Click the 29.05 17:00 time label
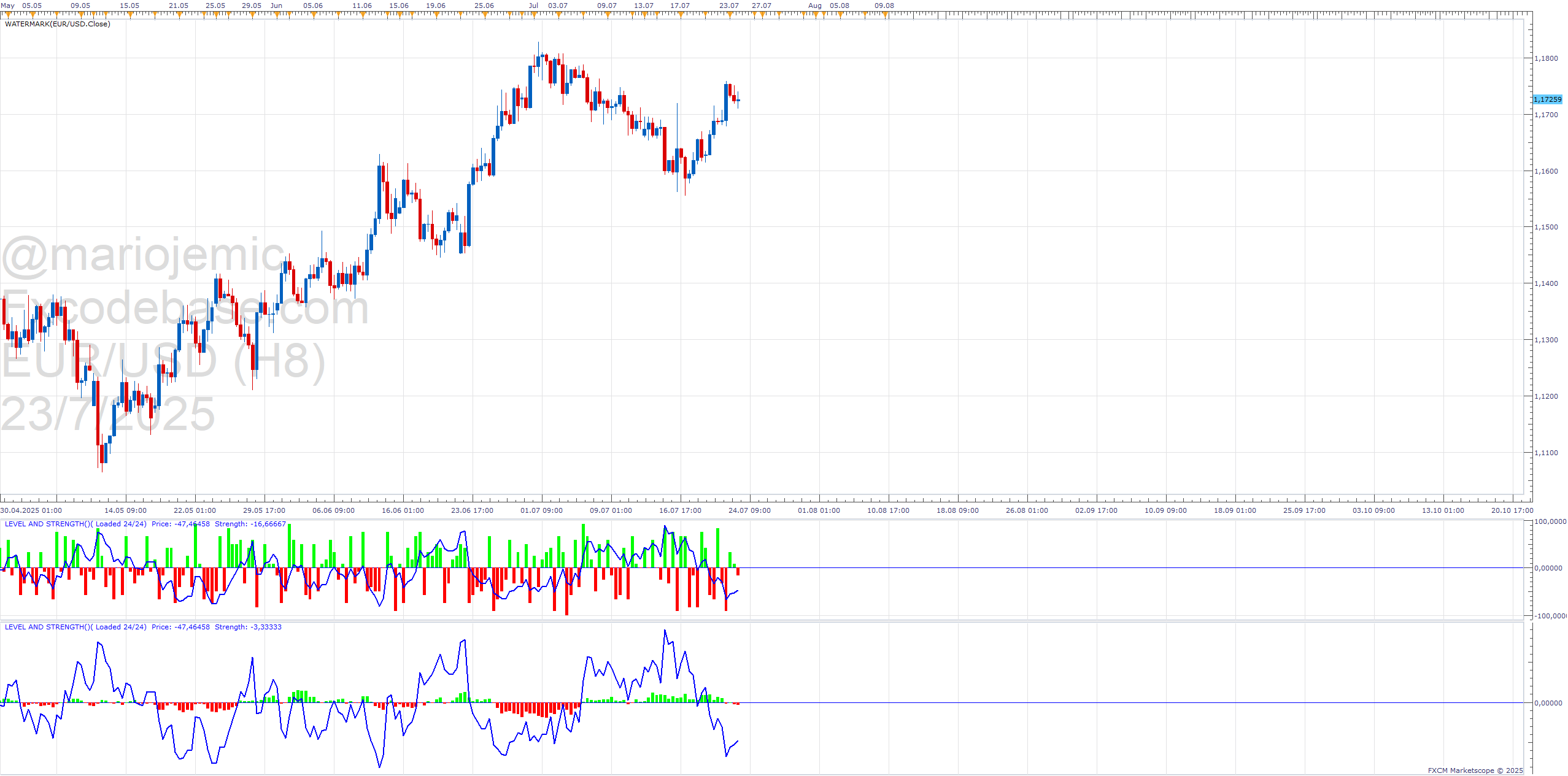The height and width of the screenshot is (776, 1568). (264, 510)
